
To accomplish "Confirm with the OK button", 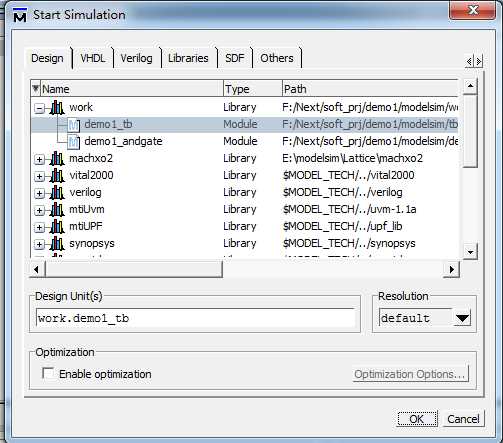I will click(417, 419).
